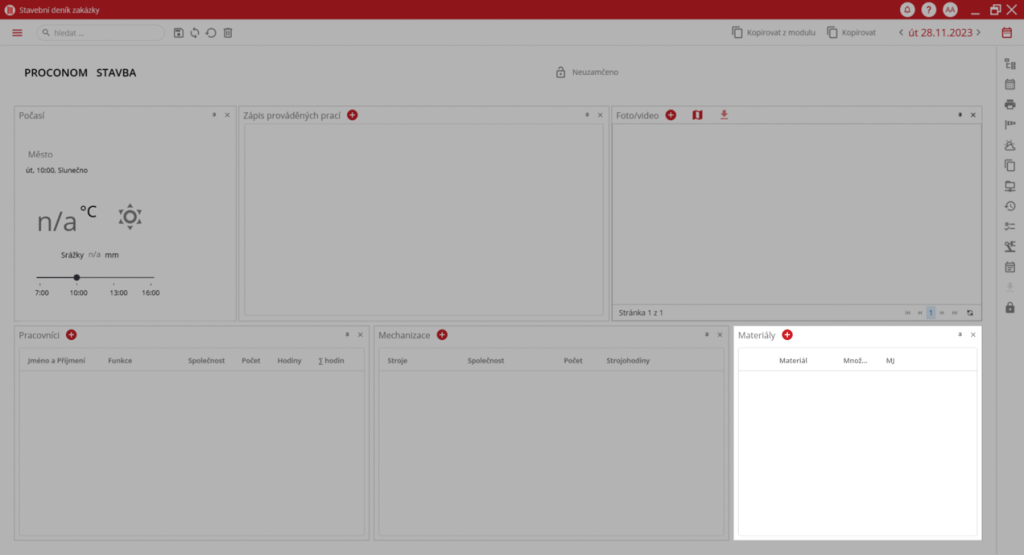1024x555 pixels.
Task: Pin the Počasí weather panel
Action: 214,115
